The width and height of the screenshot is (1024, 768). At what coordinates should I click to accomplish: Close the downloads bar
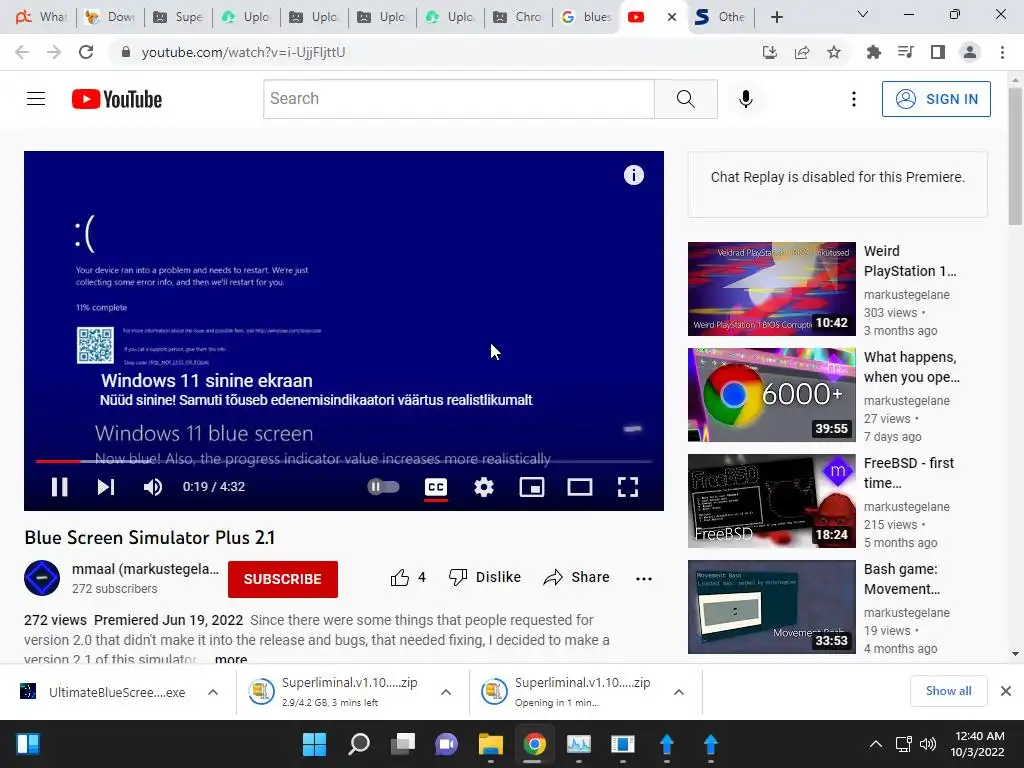click(1006, 691)
